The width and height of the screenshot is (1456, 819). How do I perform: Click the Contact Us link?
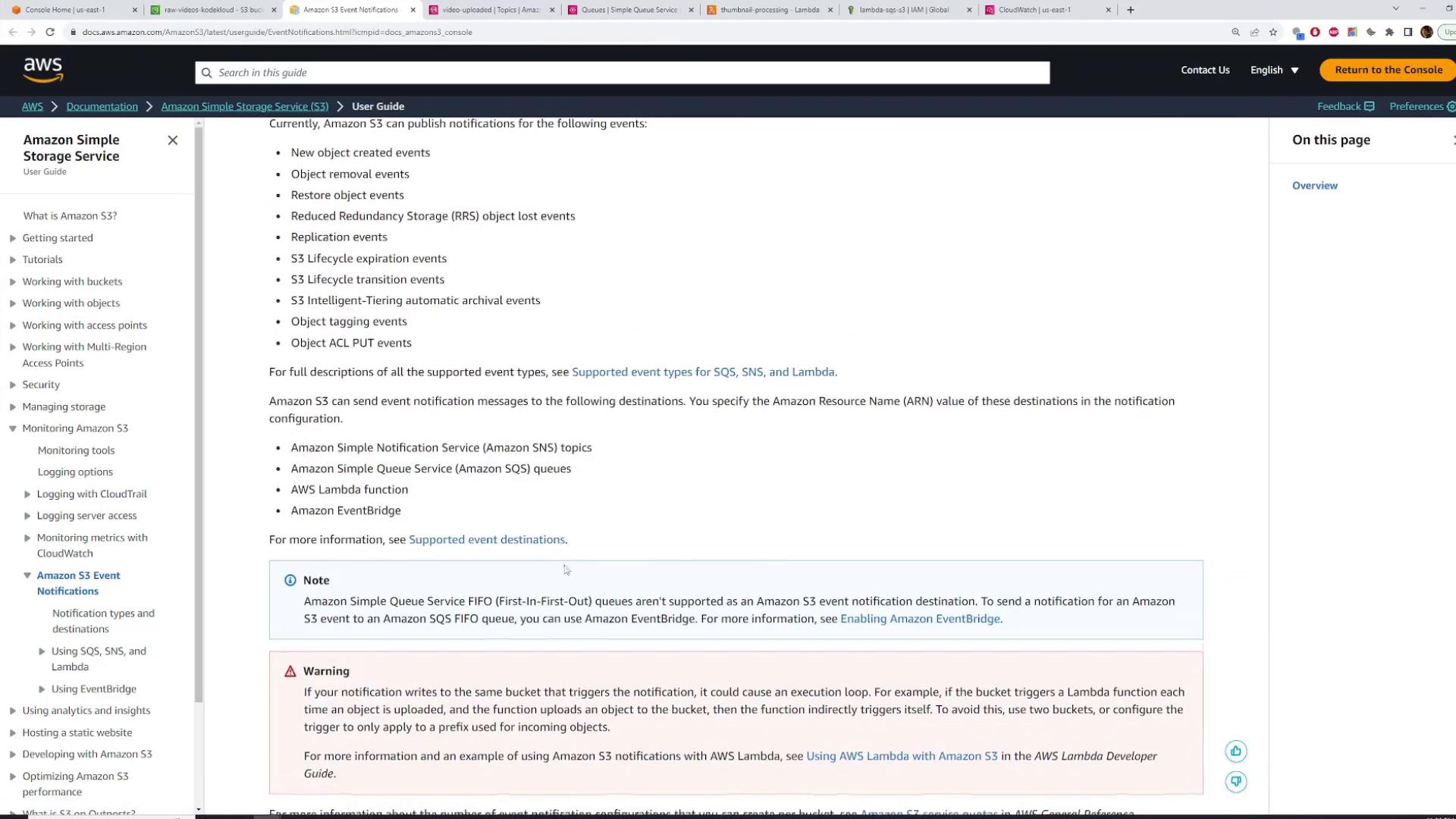(1205, 70)
